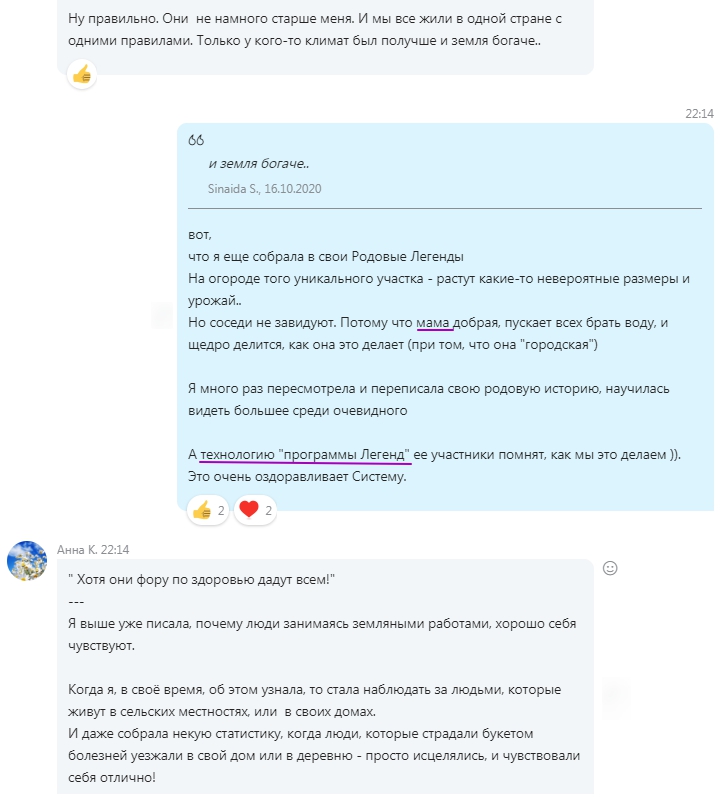
Task: Click the 22:14 timestamp of blue message
Action: point(699,113)
